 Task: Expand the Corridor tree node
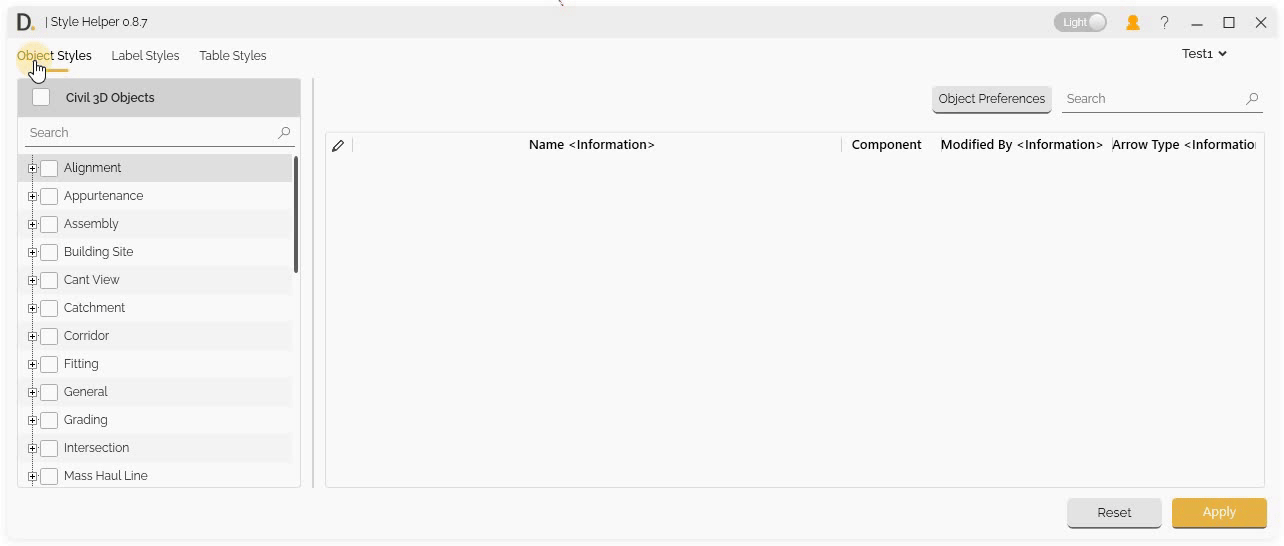click(32, 336)
